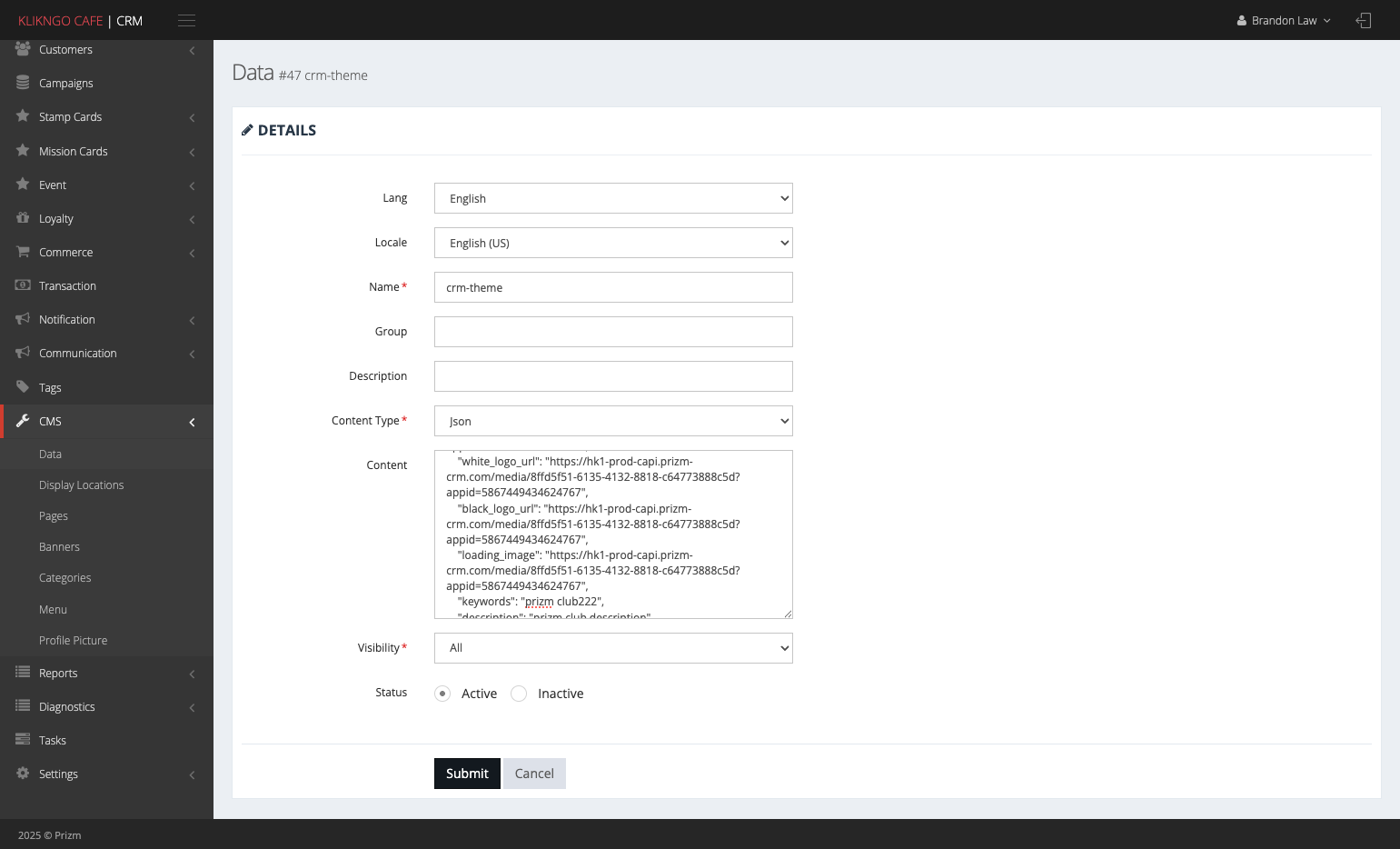Click the Commerce shopping cart icon

(x=23, y=252)
